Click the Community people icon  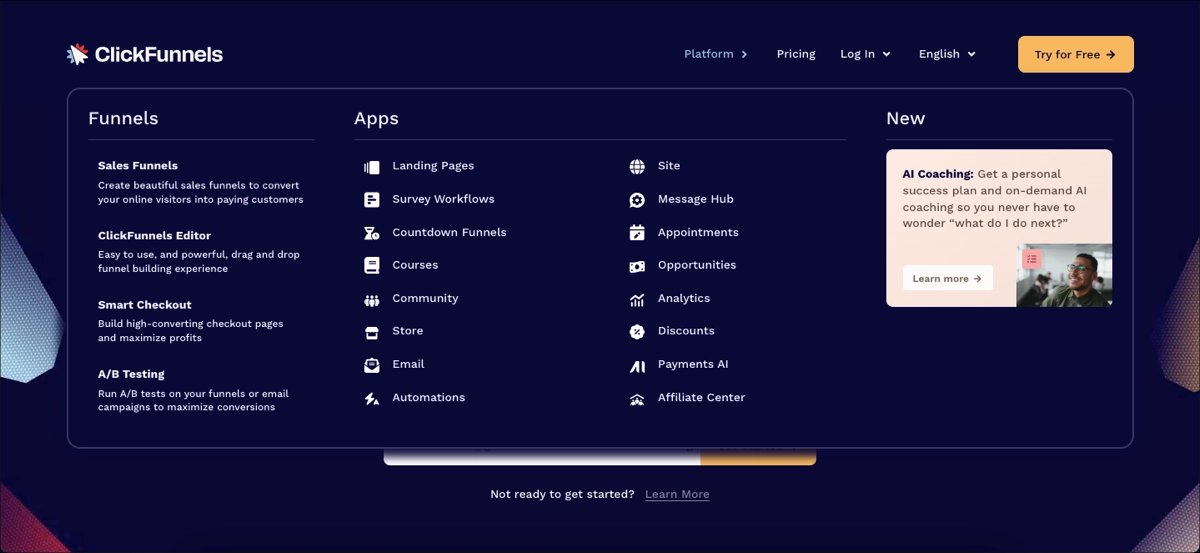[x=372, y=300]
